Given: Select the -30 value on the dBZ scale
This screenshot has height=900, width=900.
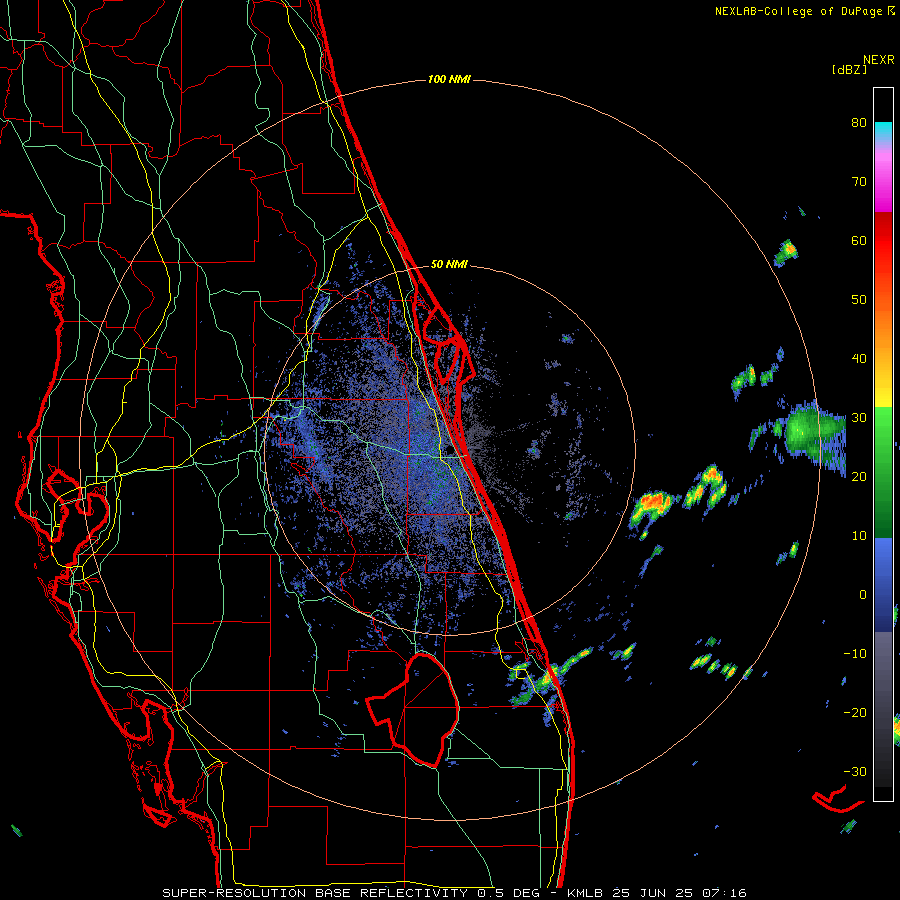Looking at the screenshot, I should click(x=855, y=771).
